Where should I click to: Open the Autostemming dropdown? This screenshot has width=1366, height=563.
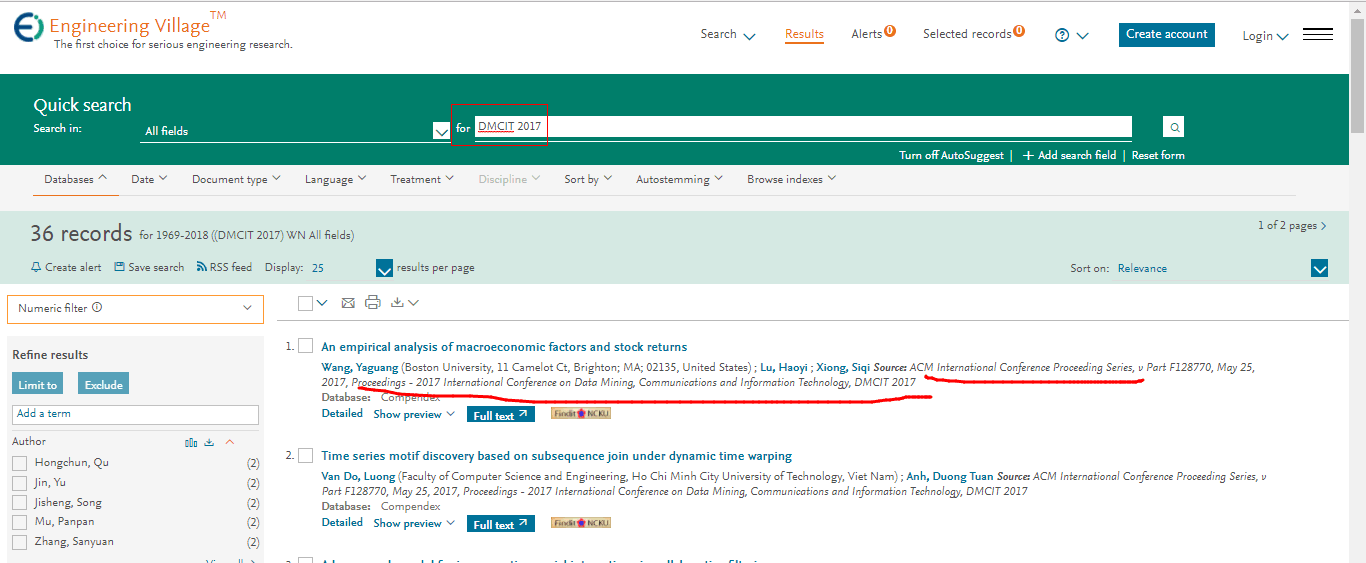(679, 180)
